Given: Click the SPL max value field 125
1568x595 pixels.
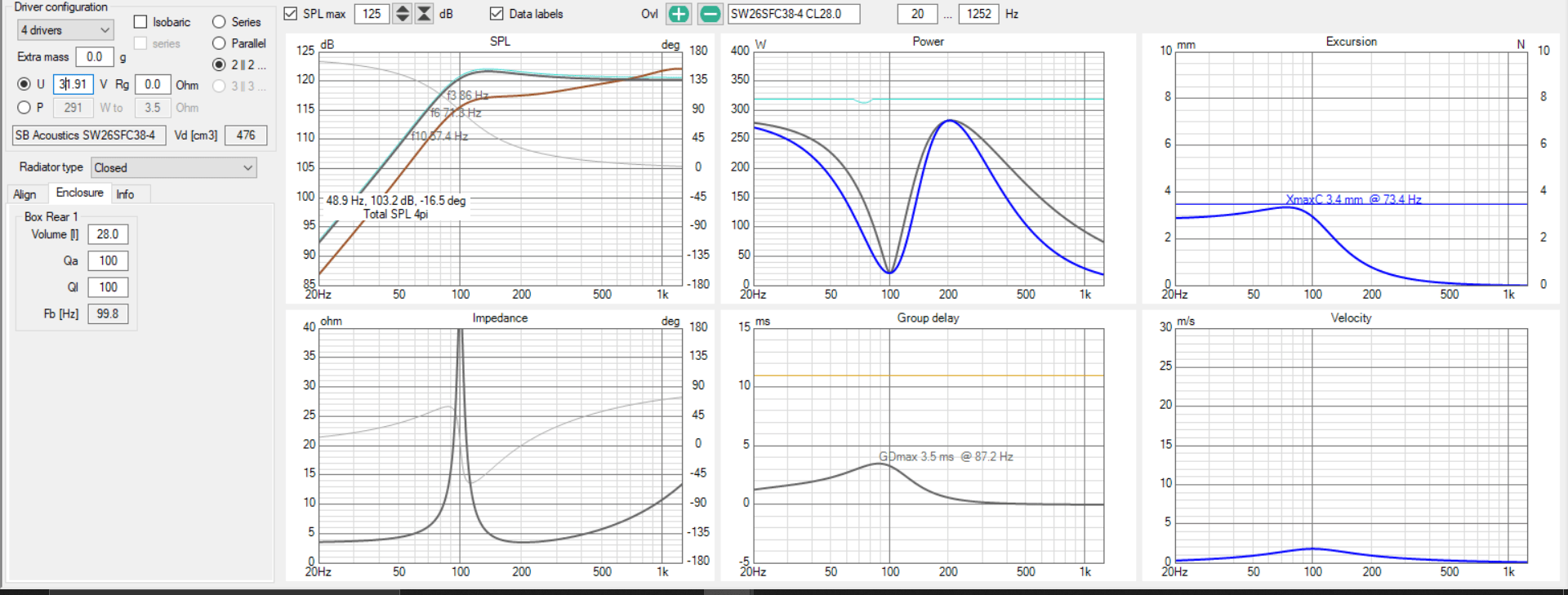Looking at the screenshot, I should click(x=372, y=14).
